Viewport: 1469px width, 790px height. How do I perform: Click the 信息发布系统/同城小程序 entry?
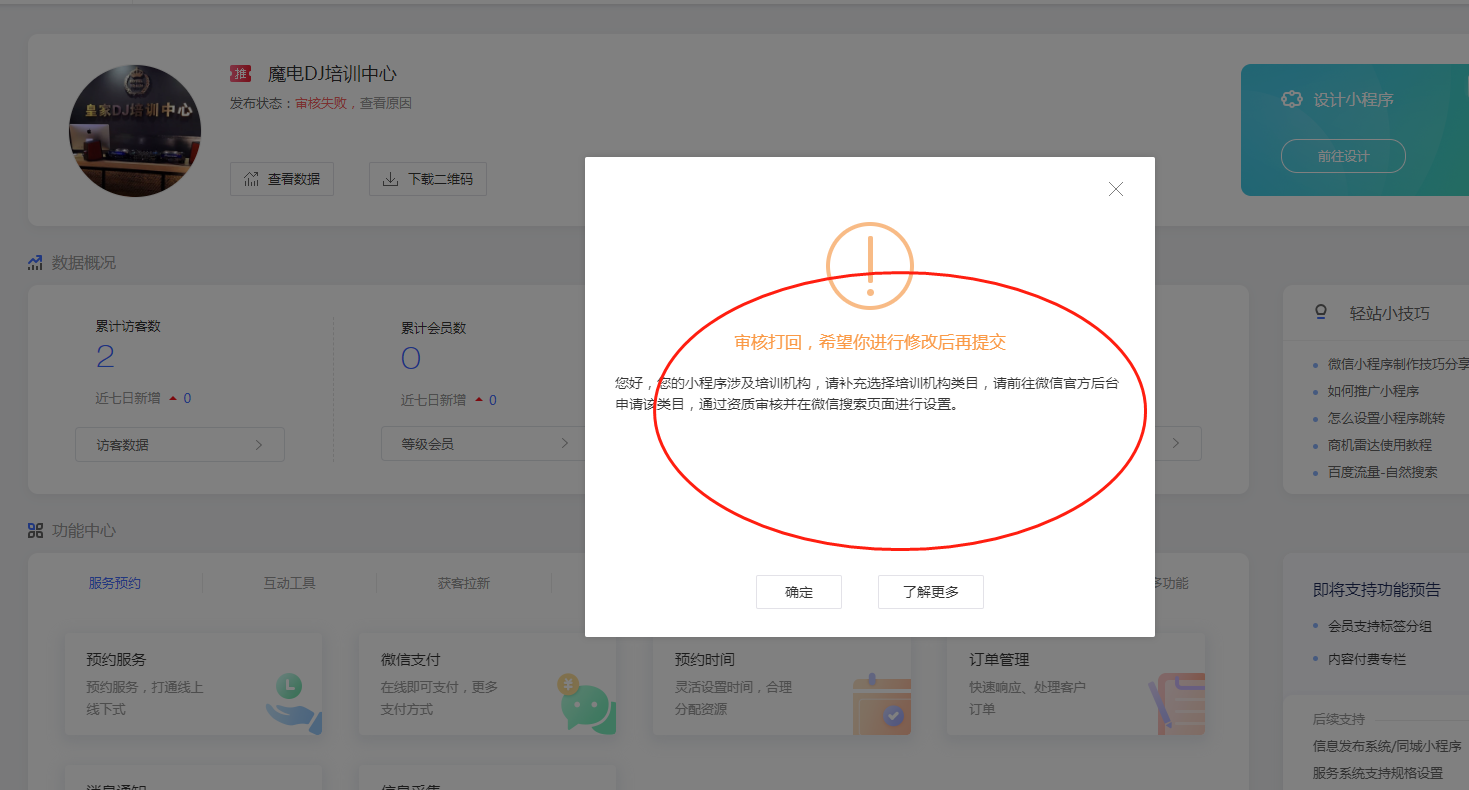pos(1387,746)
